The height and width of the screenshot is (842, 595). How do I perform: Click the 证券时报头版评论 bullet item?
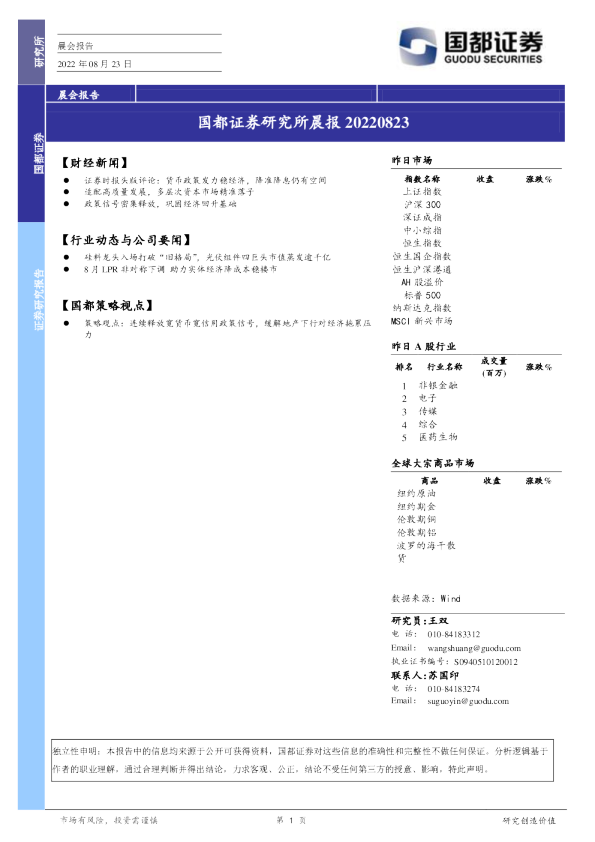tap(205, 180)
